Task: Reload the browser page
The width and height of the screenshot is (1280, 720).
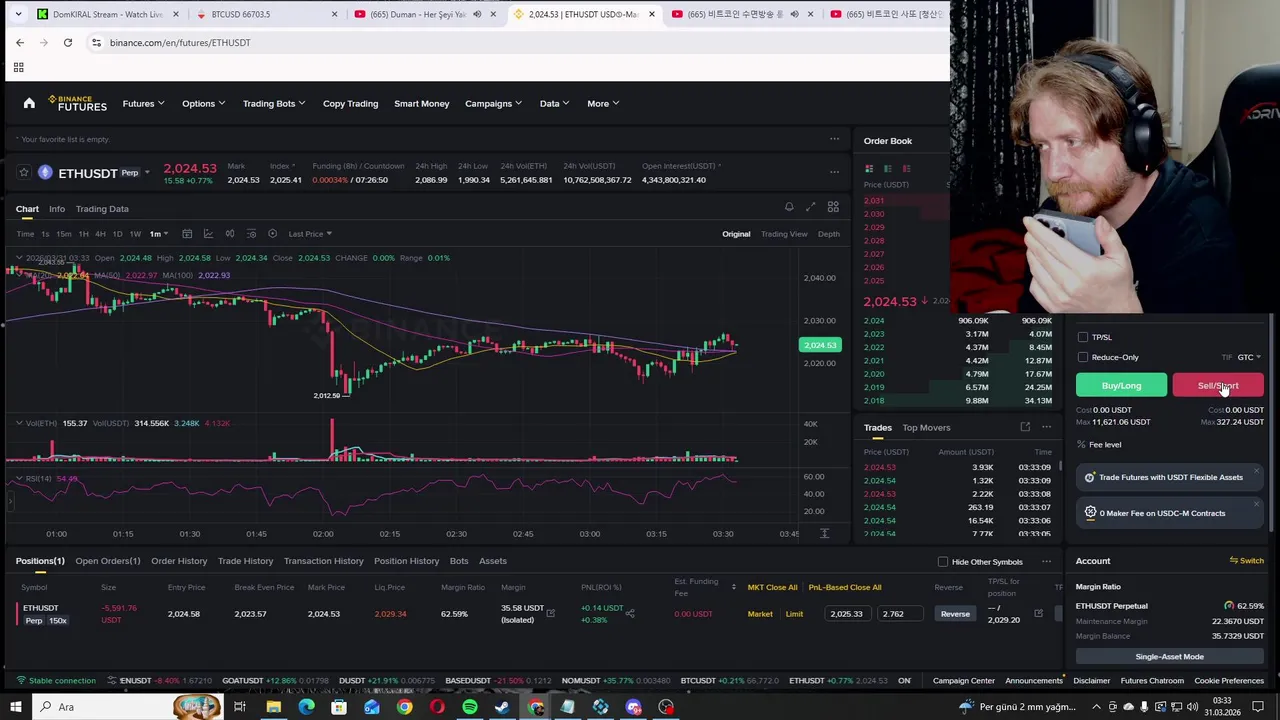Action: click(x=68, y=42)
